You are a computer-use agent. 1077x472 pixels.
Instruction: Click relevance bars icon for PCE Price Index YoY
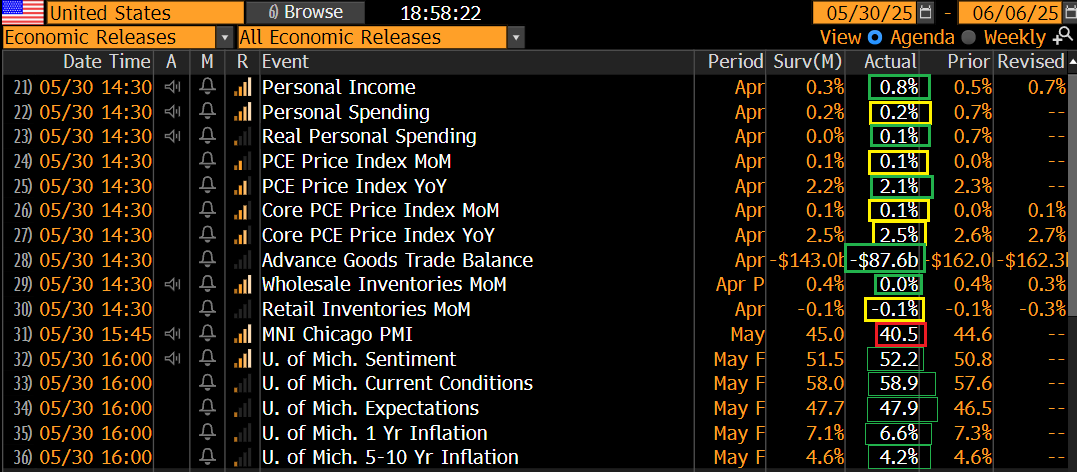(242, 186)
